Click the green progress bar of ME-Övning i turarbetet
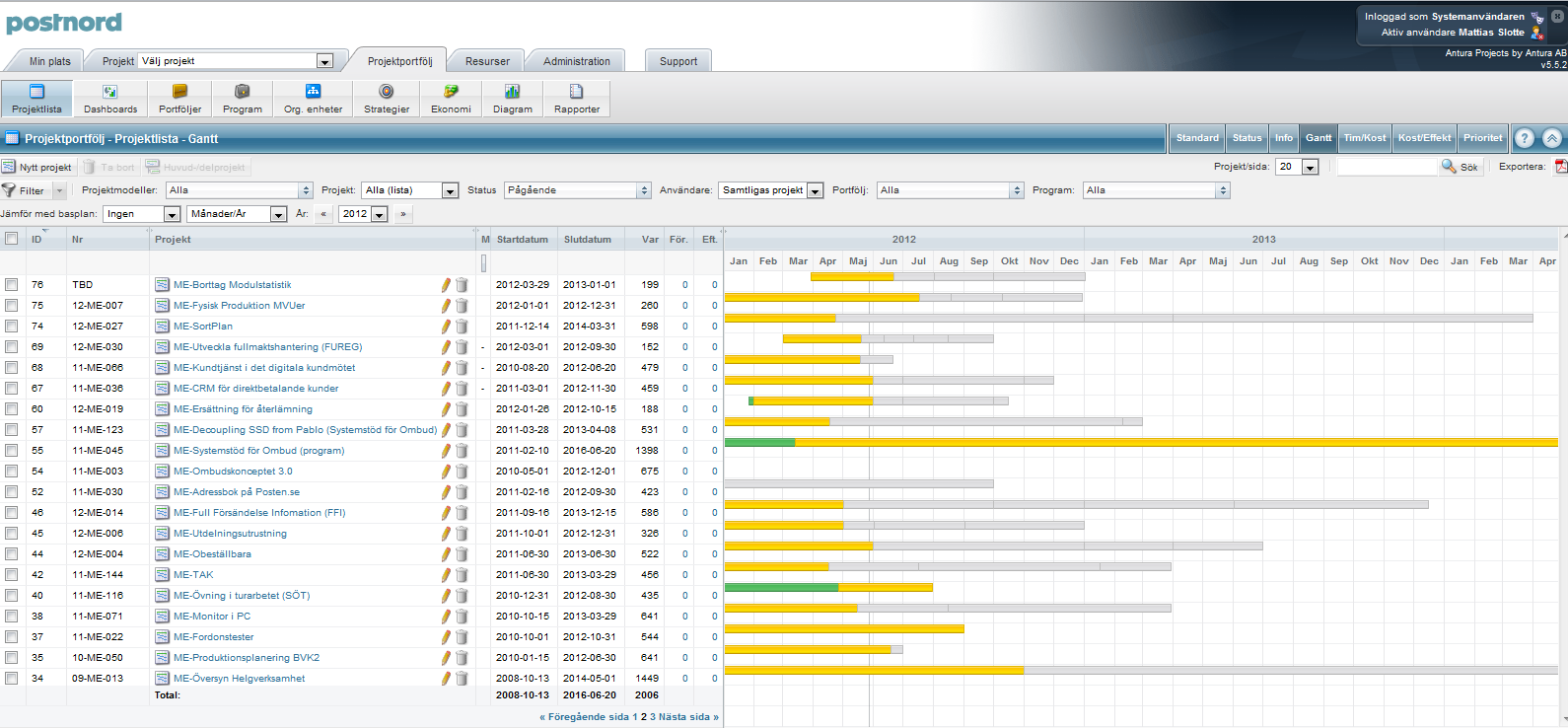This screenshot has width=1568, height=728. tap(781, 587)
